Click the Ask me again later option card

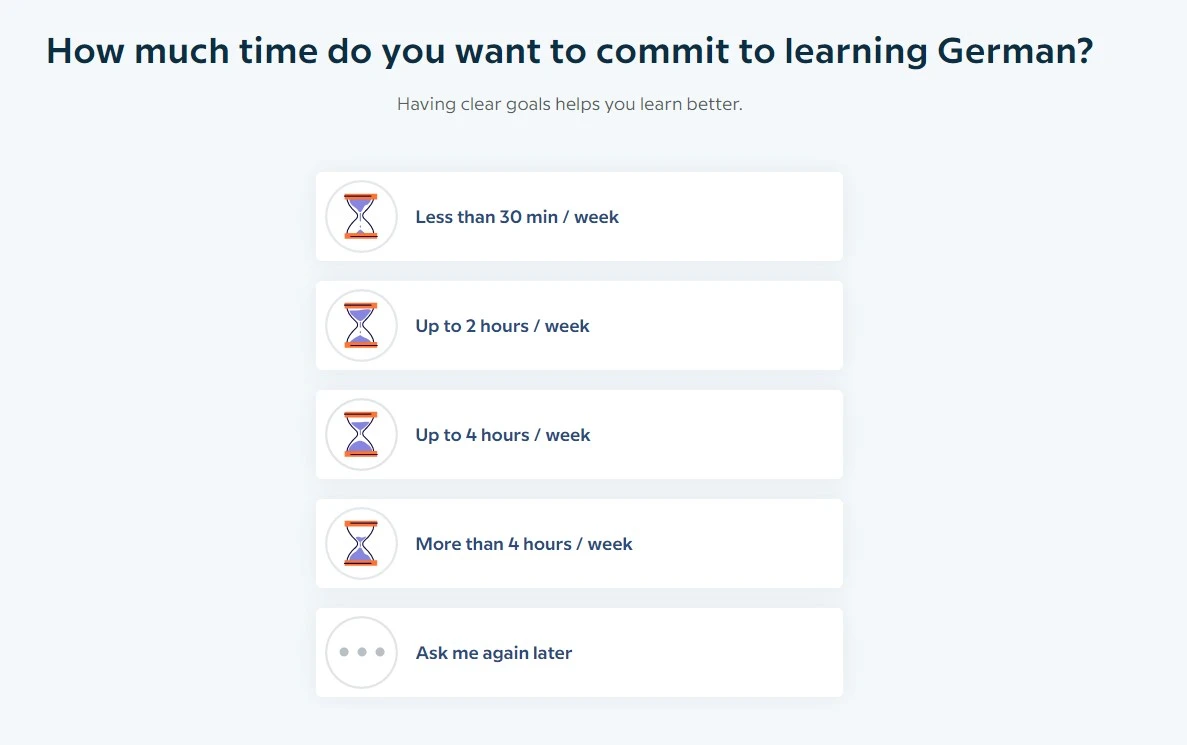(x=579, y=653)
